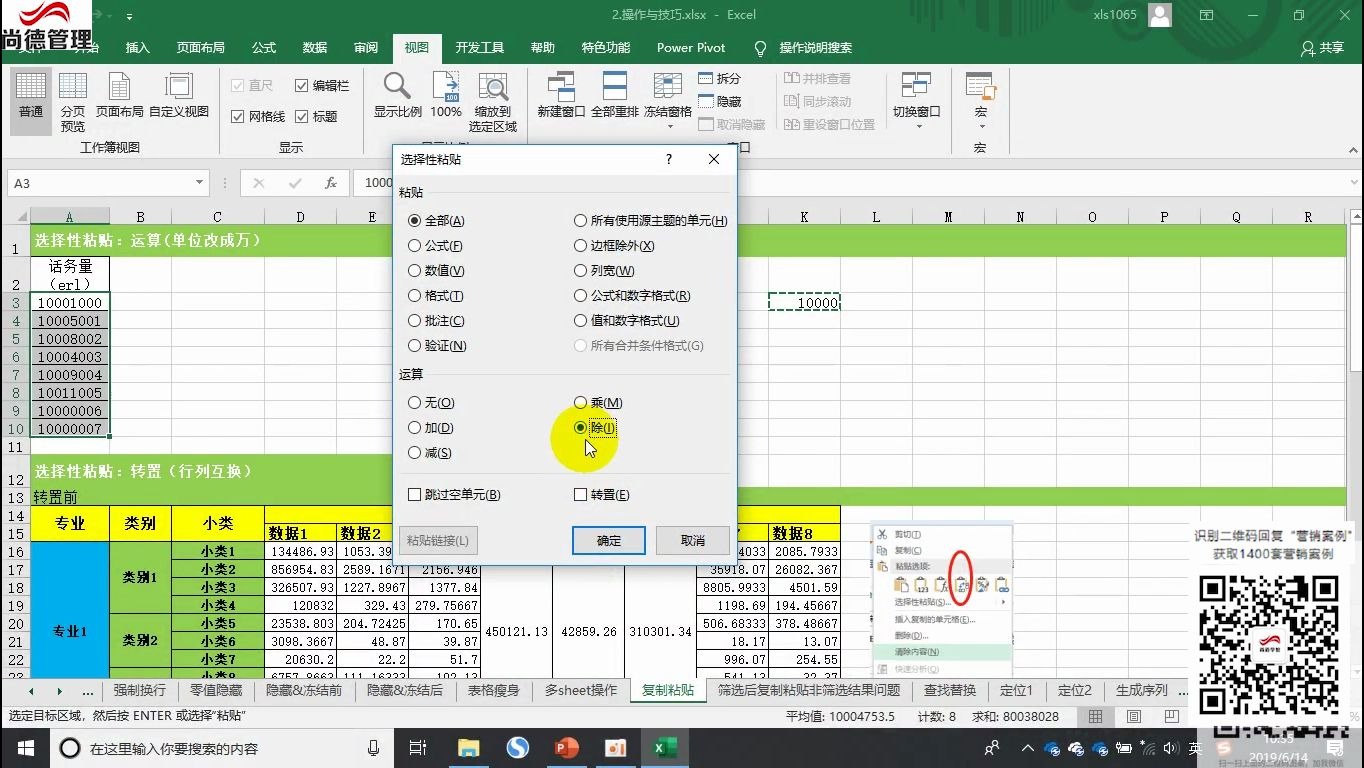
Task: Select paste Formulas (公式) radio
Action: click(x=435, y=246)
